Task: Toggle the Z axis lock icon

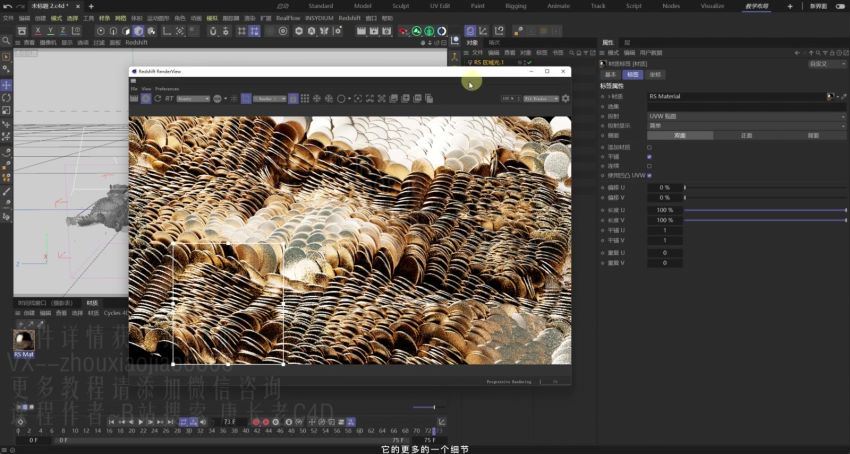Action: (x=63, y=31)
